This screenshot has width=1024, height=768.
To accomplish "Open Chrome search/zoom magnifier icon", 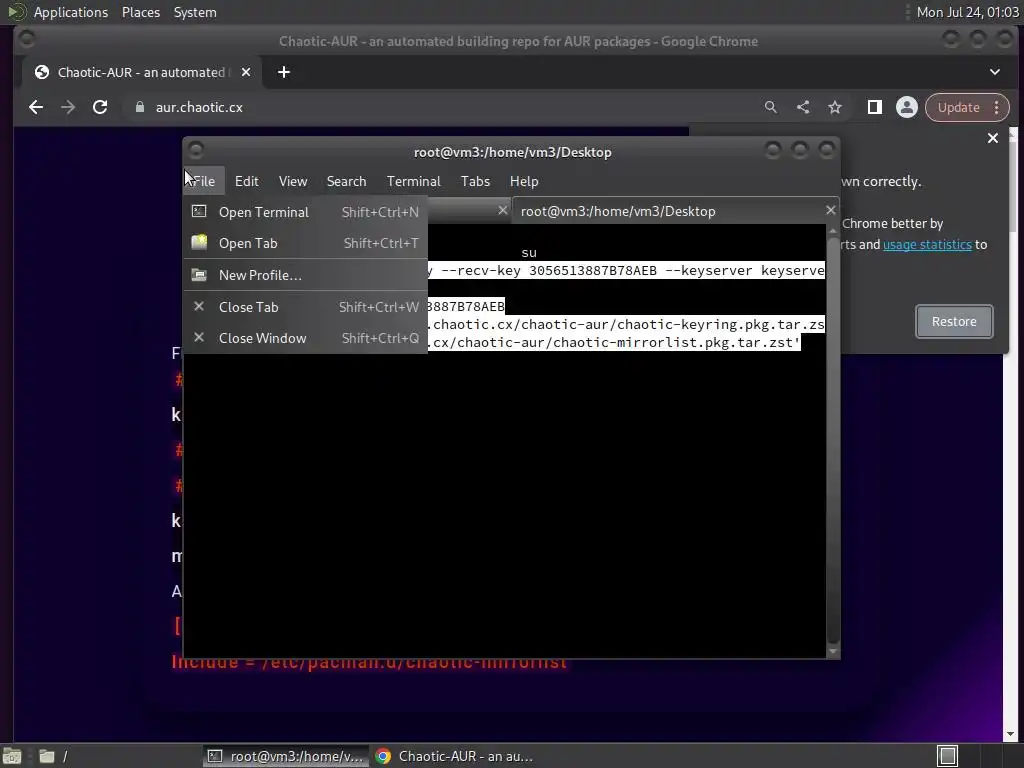I will pos(771,107).
